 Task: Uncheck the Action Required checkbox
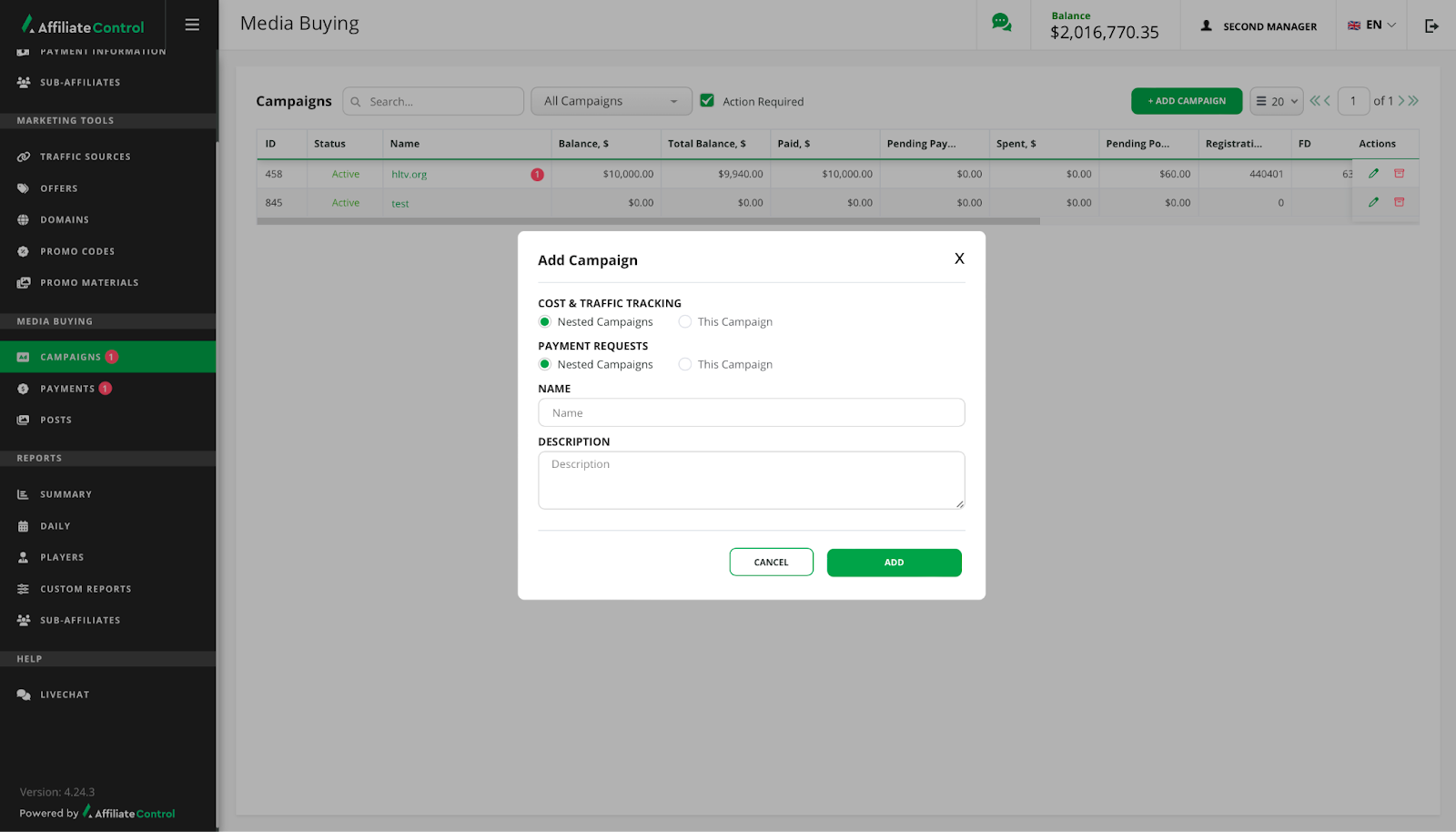(x=707, y=101)
